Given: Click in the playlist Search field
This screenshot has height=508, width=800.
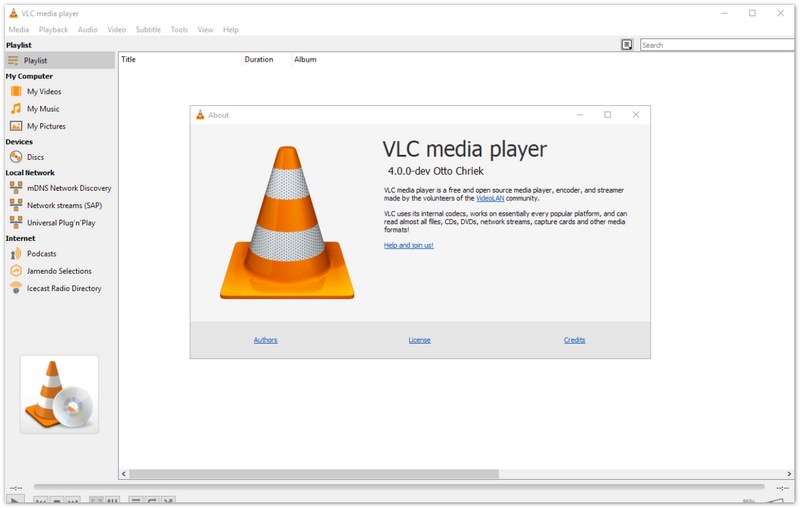Looking at the screenshot, I should [717, 45].
